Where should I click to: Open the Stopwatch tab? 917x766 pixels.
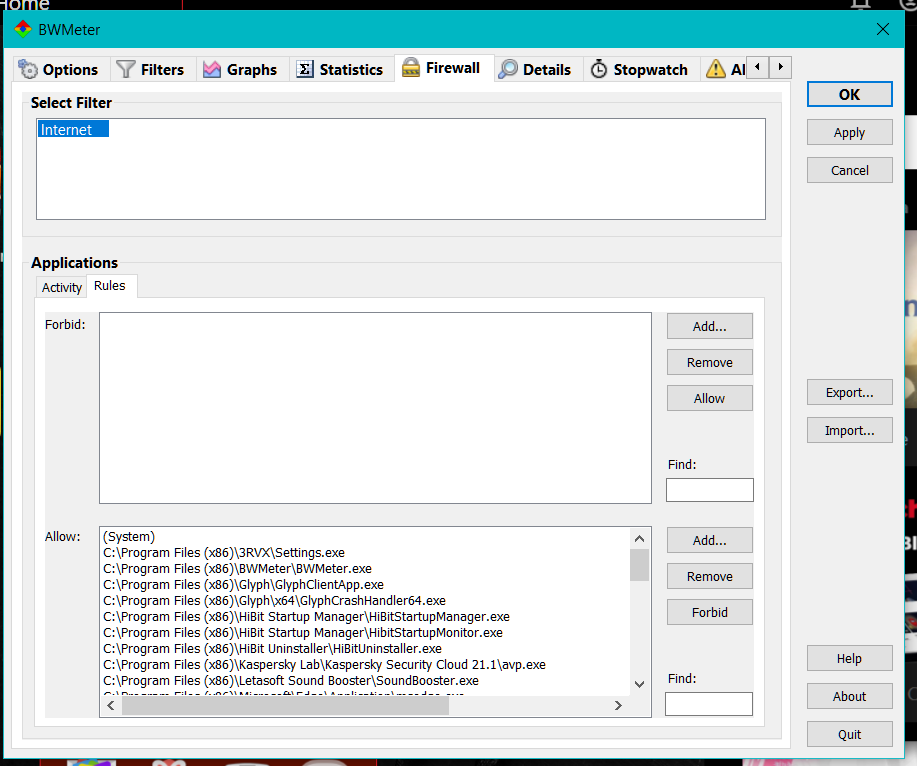click(x=642, y=69)
